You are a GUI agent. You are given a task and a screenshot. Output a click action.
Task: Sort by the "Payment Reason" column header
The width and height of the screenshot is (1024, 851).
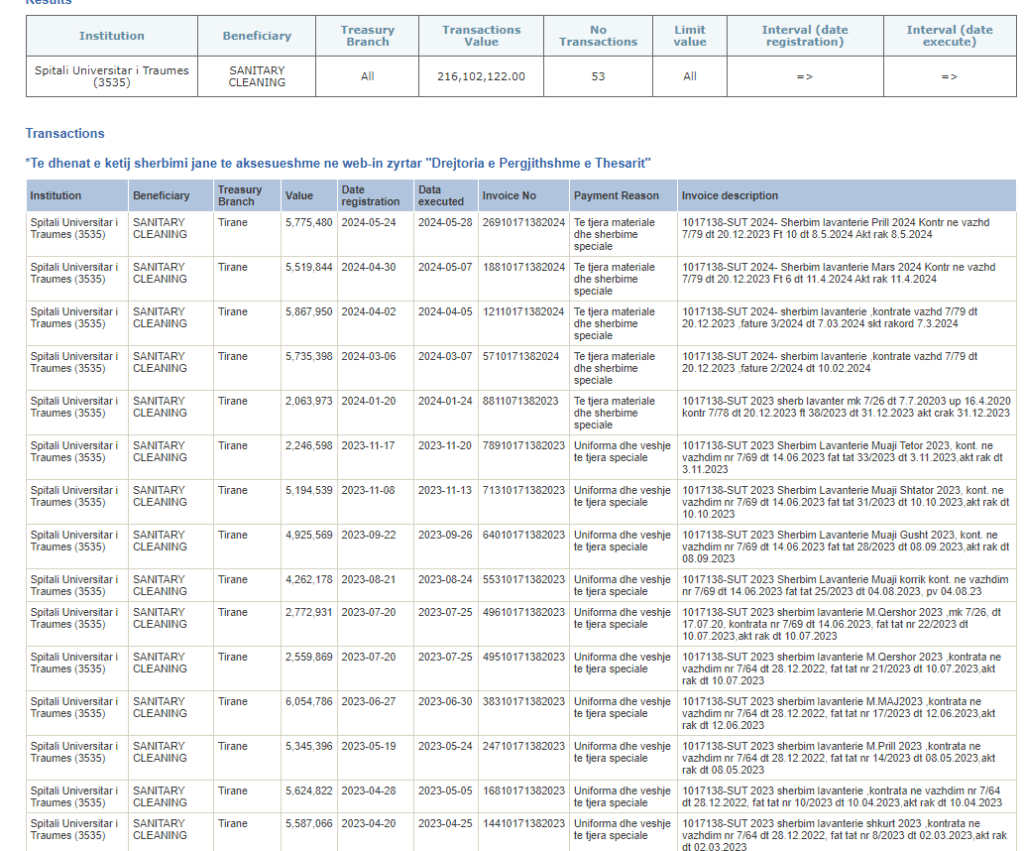pos(616,196)
